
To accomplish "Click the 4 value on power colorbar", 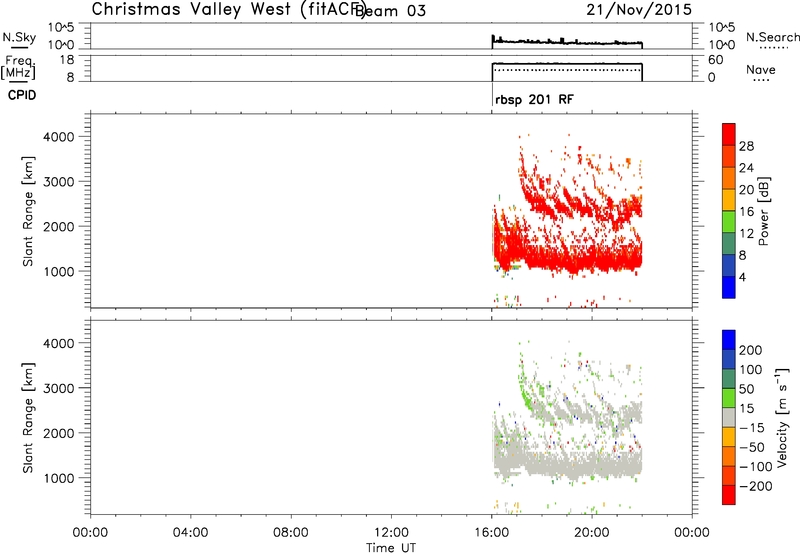I will 742,277.
